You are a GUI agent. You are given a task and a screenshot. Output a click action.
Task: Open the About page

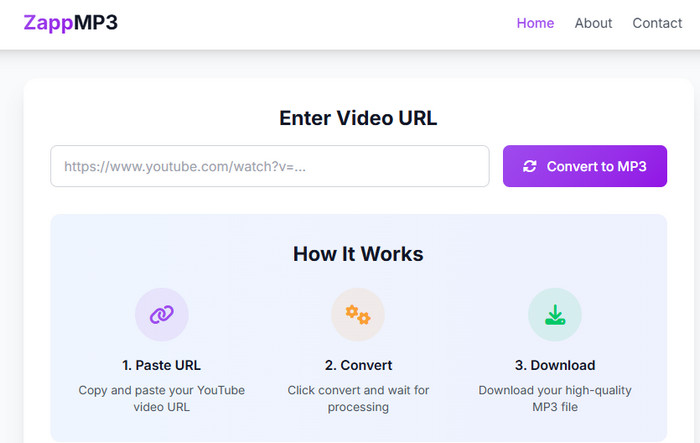[593, 23]
